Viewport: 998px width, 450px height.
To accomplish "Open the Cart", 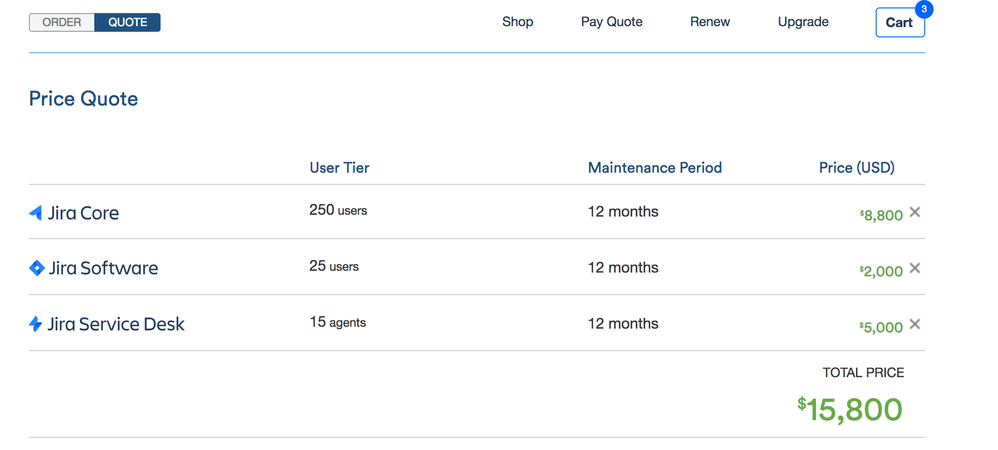I will [x=900, y=22].
